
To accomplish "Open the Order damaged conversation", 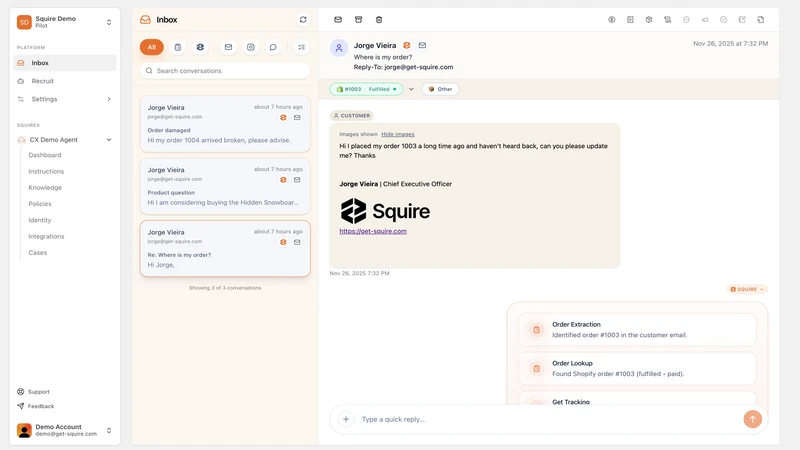I will tap(225, 124).
